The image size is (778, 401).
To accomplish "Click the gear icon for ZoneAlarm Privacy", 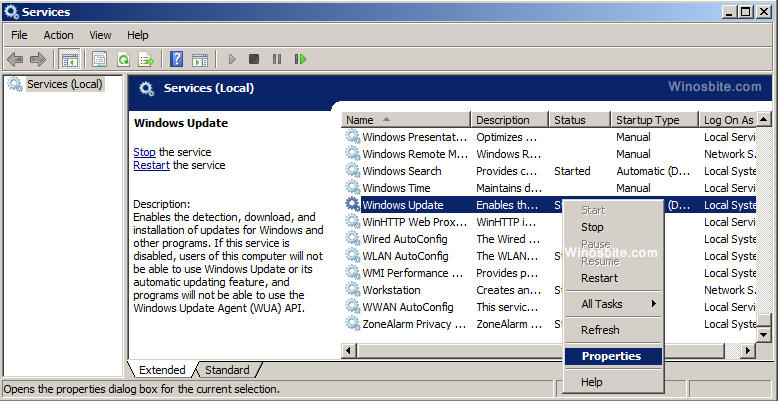I will coord(352,324).
